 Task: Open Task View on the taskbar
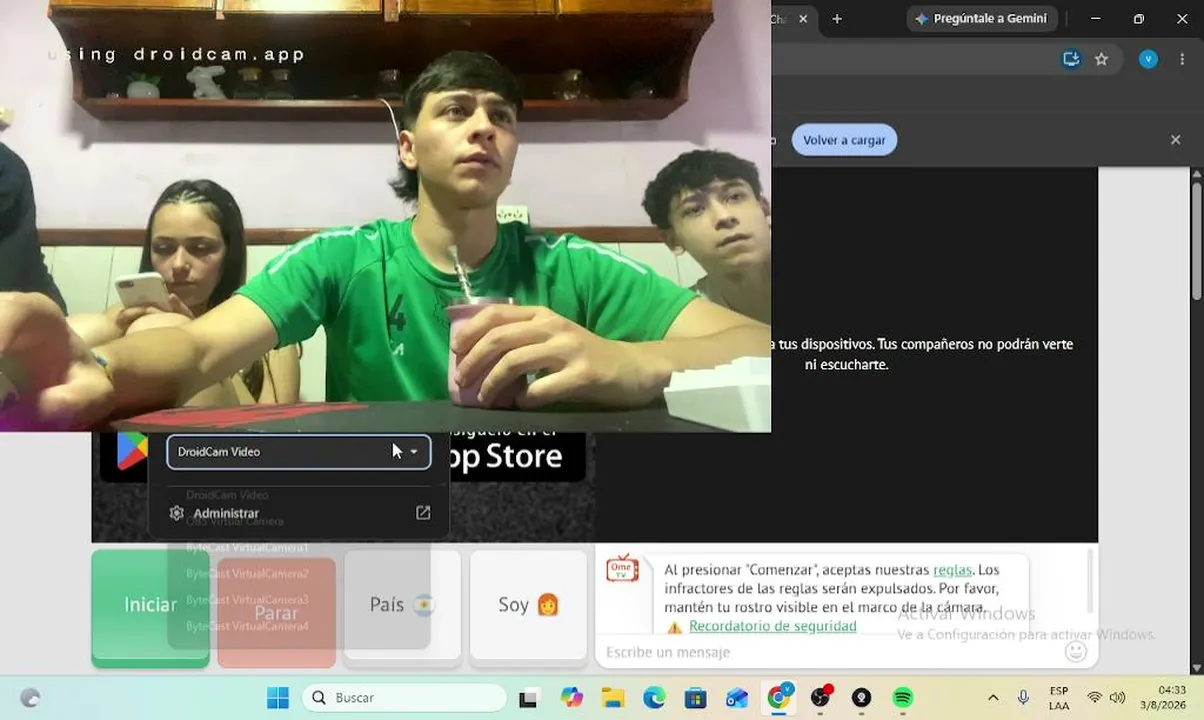[x=528, y=698]
